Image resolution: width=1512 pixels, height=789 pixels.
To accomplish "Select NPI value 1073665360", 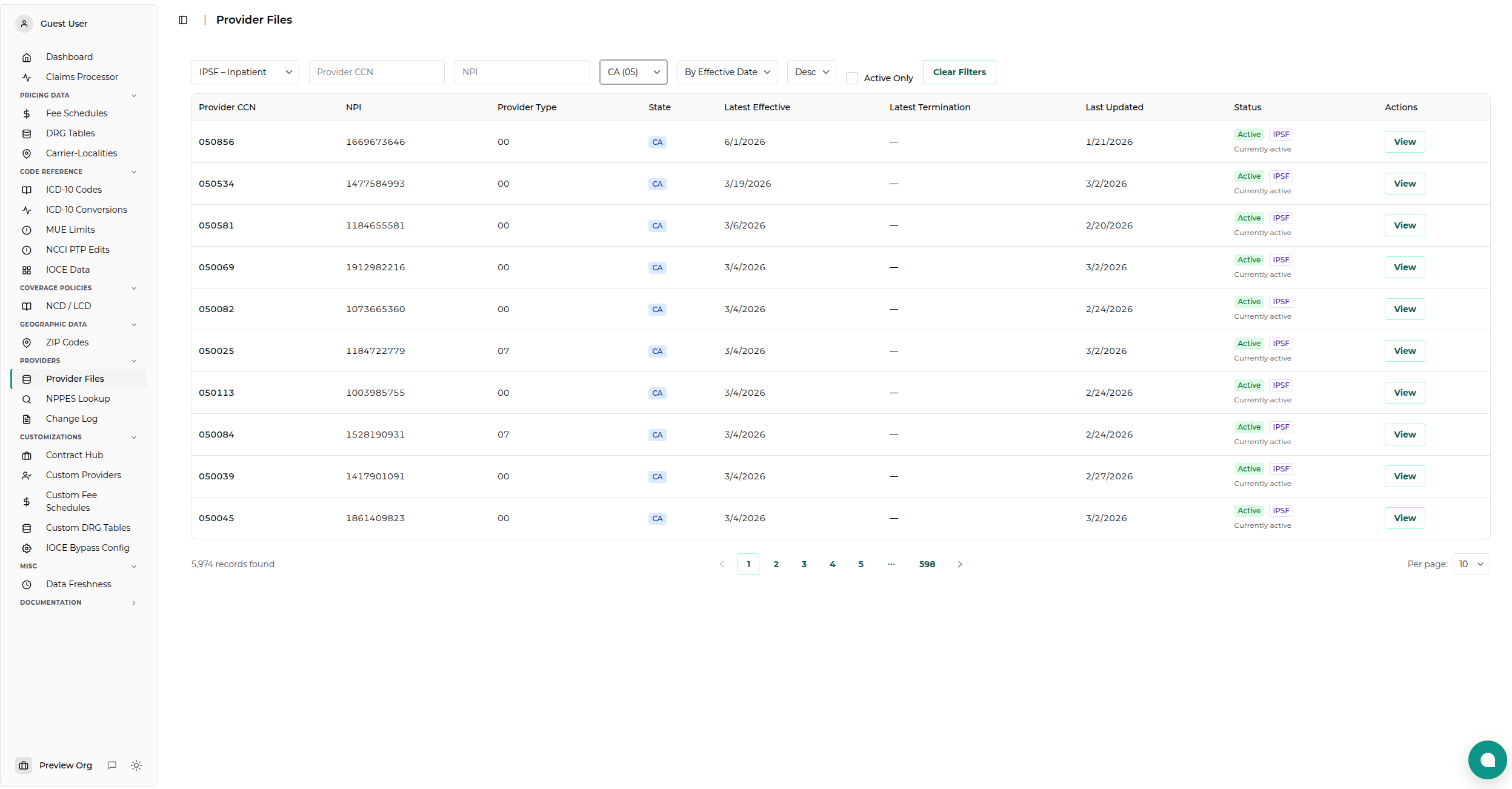I will pyautogui.click(x=375, y=309).
